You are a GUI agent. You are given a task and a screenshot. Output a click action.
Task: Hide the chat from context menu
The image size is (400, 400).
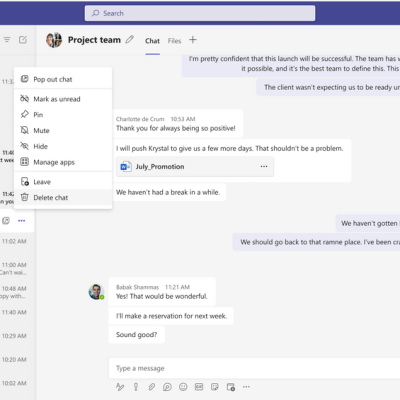pyautogui.click(x=63, y=146)
